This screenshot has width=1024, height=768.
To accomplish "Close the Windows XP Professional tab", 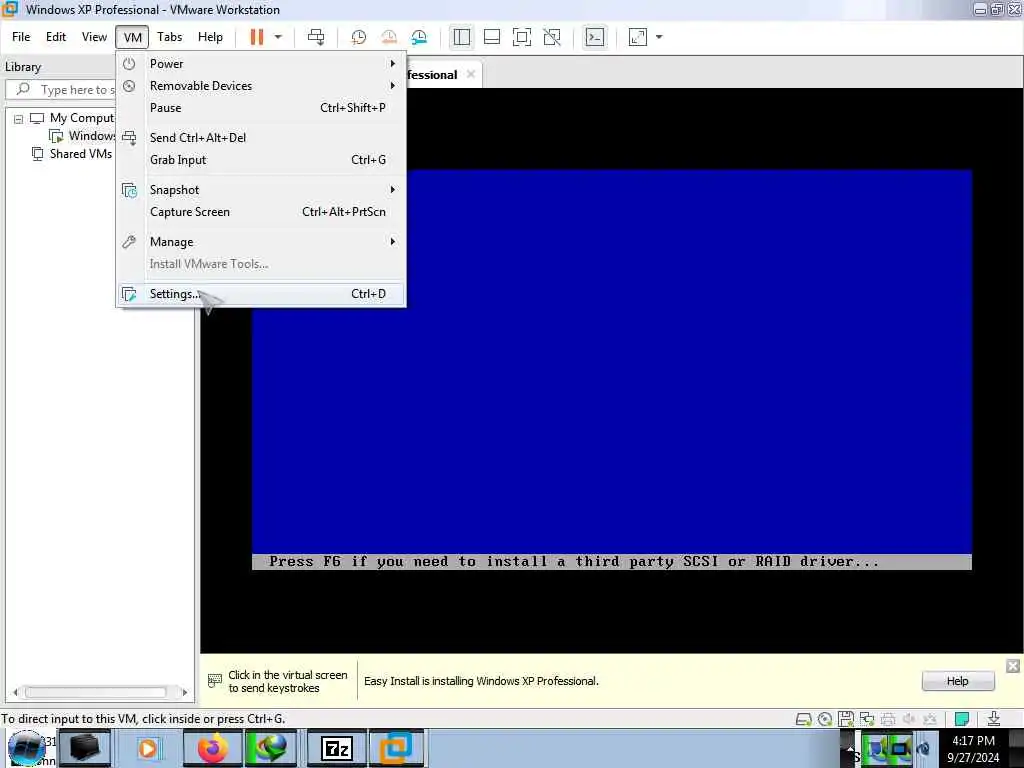I will [x=471, y=74].
